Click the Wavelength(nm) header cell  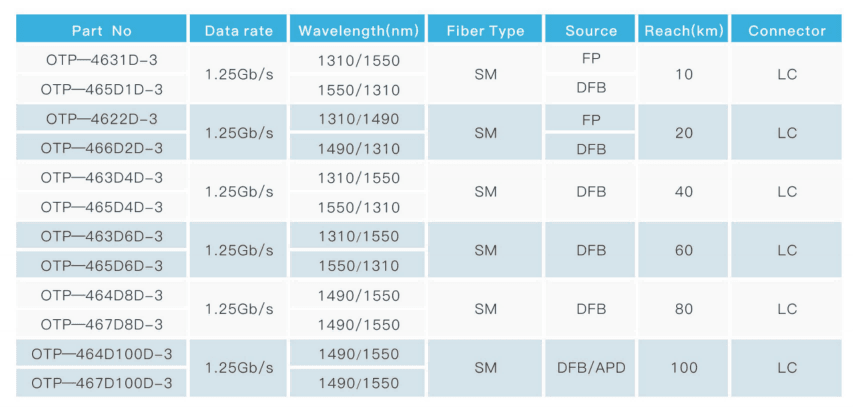click(x=357, y=31)
